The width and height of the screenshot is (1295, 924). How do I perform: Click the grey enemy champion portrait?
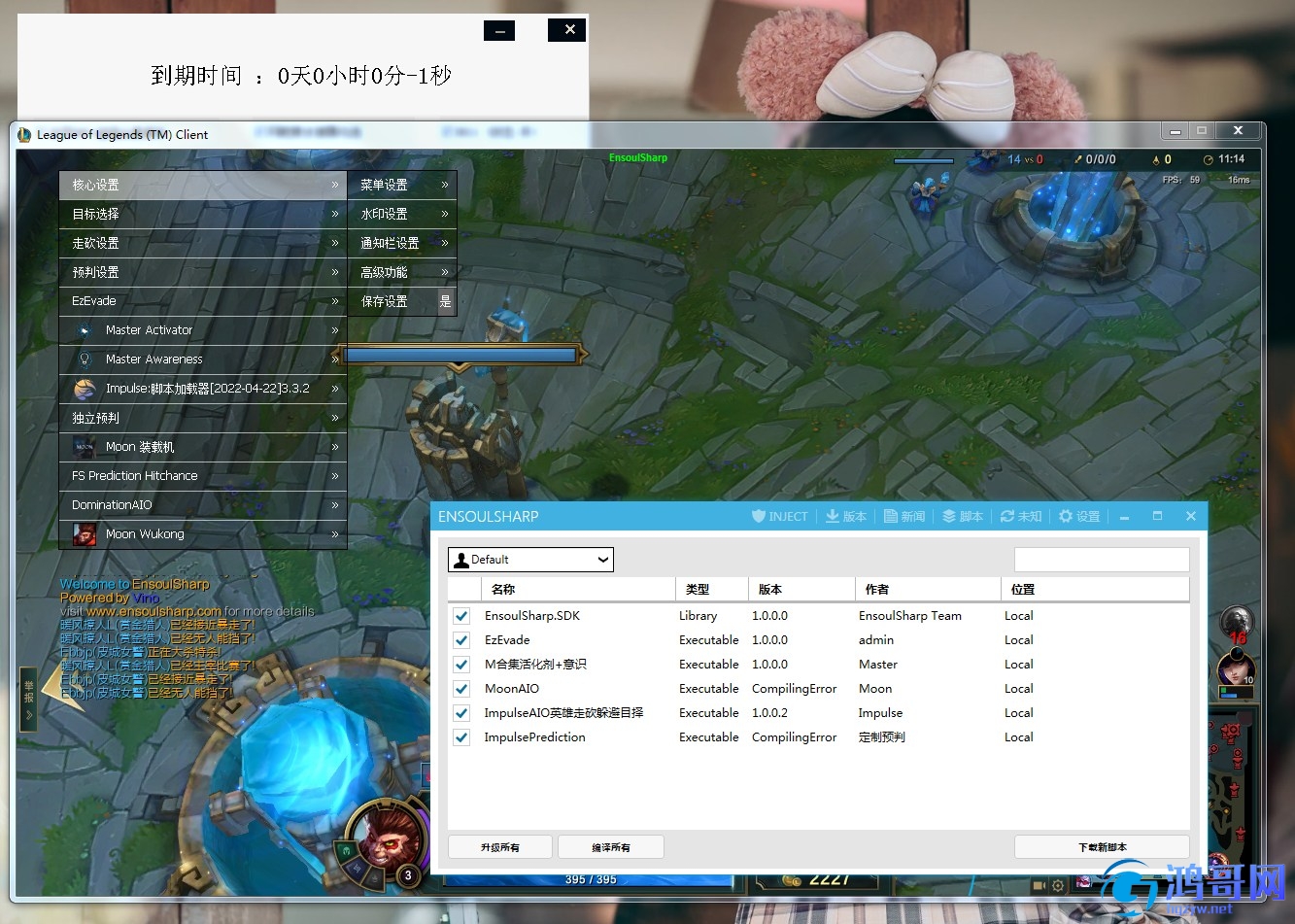click(1236, 622)
